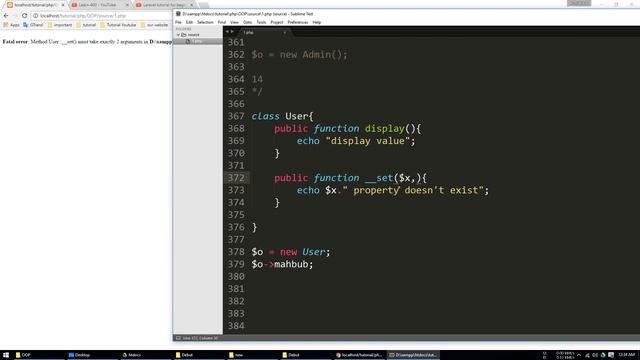Open the Tools menu in Sublime
The height and width of the screenshot is (360, 640).
click(x=261, y=22)
